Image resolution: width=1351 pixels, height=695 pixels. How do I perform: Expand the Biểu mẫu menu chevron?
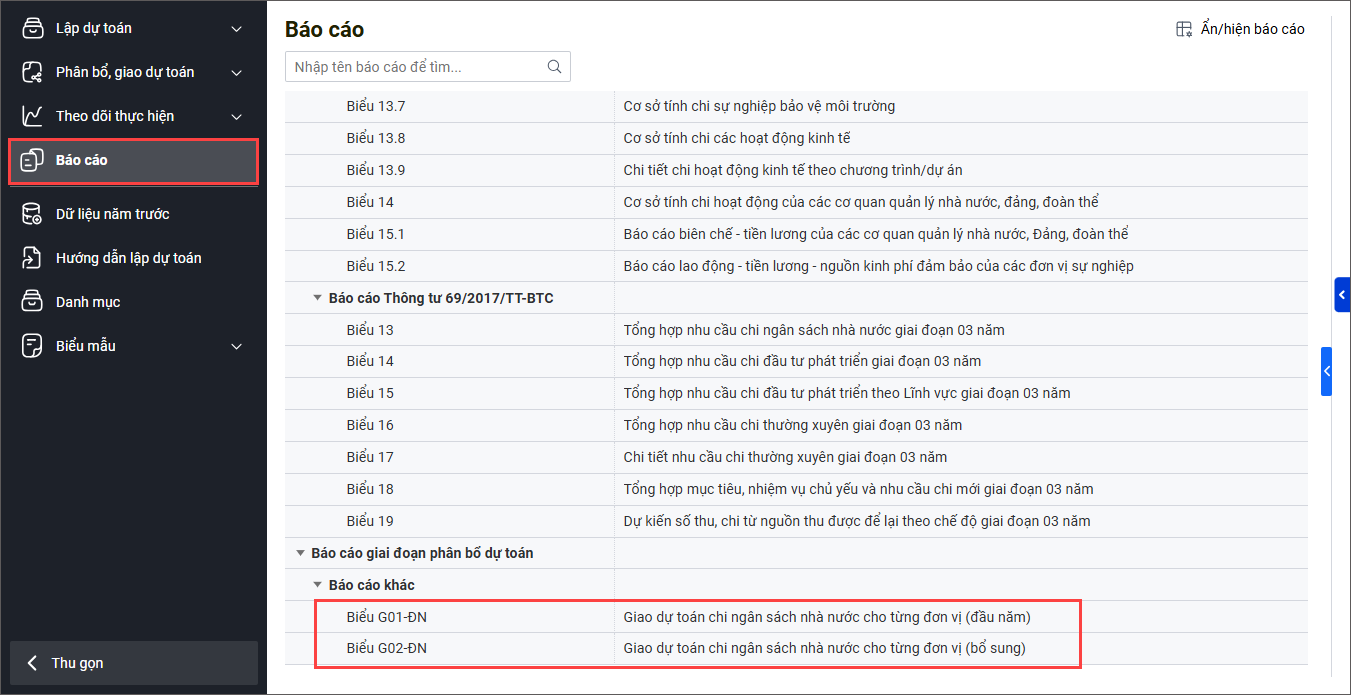236,347
